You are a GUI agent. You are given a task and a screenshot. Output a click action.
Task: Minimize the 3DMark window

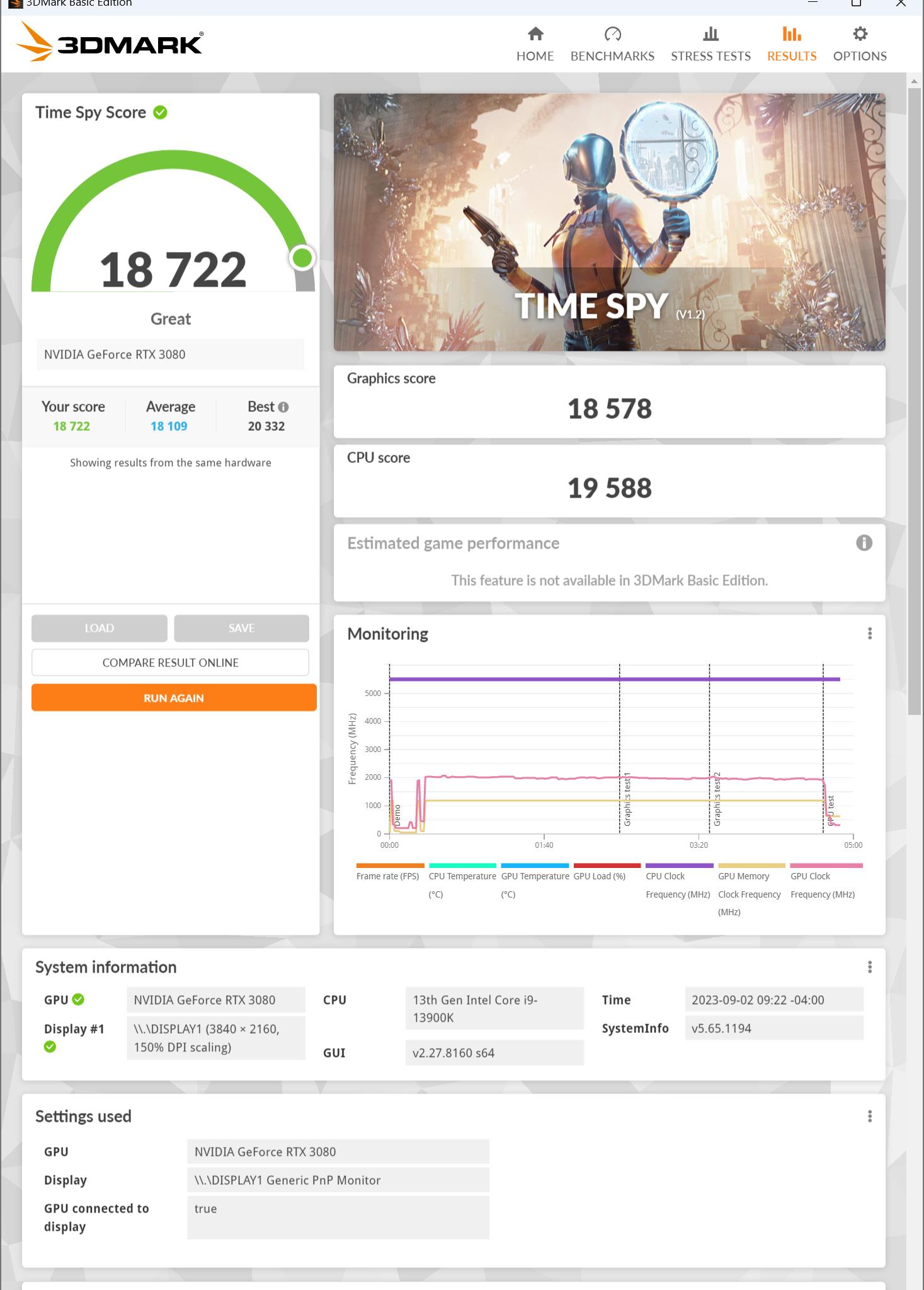click(x=813, y=3)
